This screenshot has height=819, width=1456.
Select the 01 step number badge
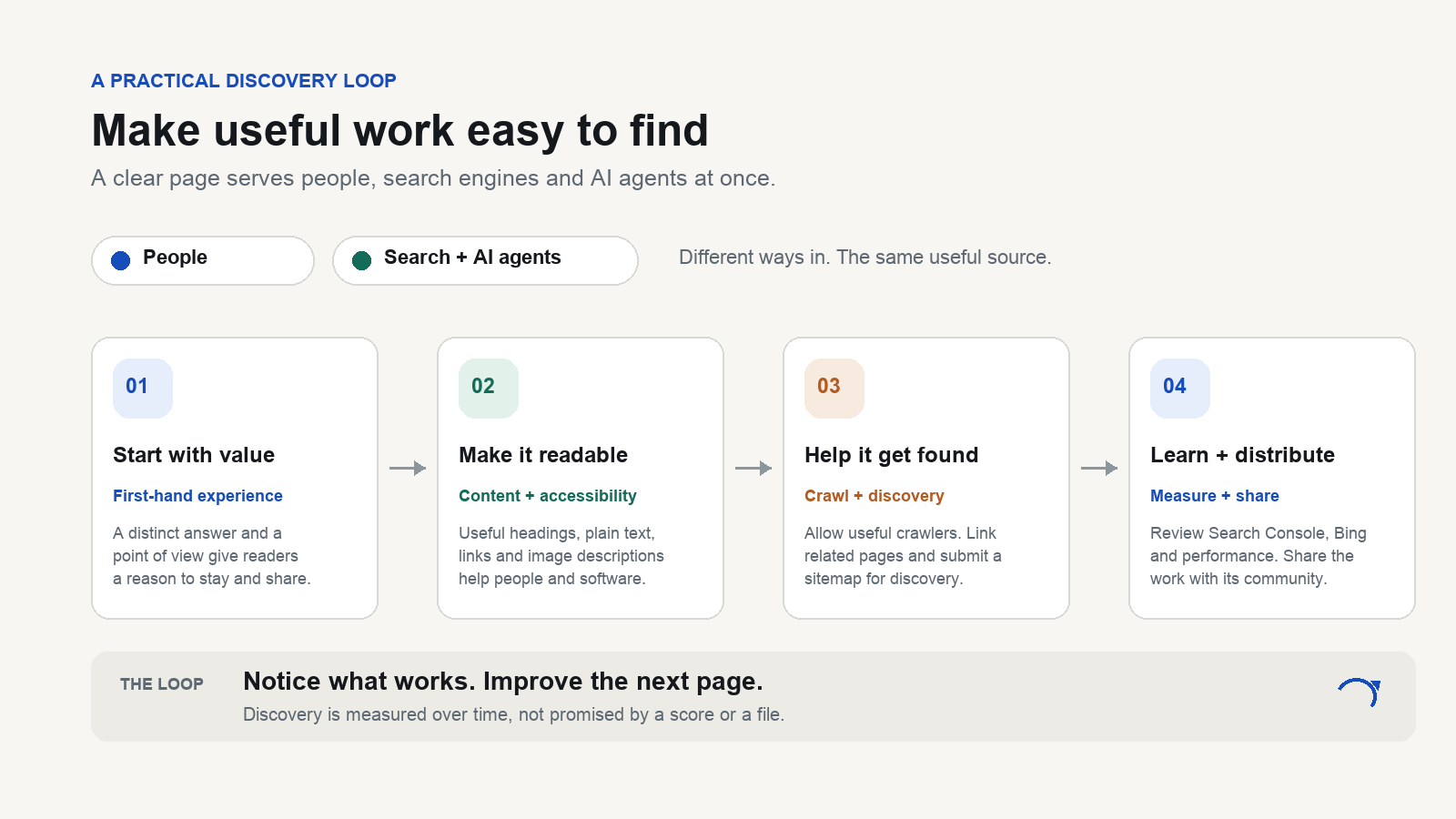[143, 389]
